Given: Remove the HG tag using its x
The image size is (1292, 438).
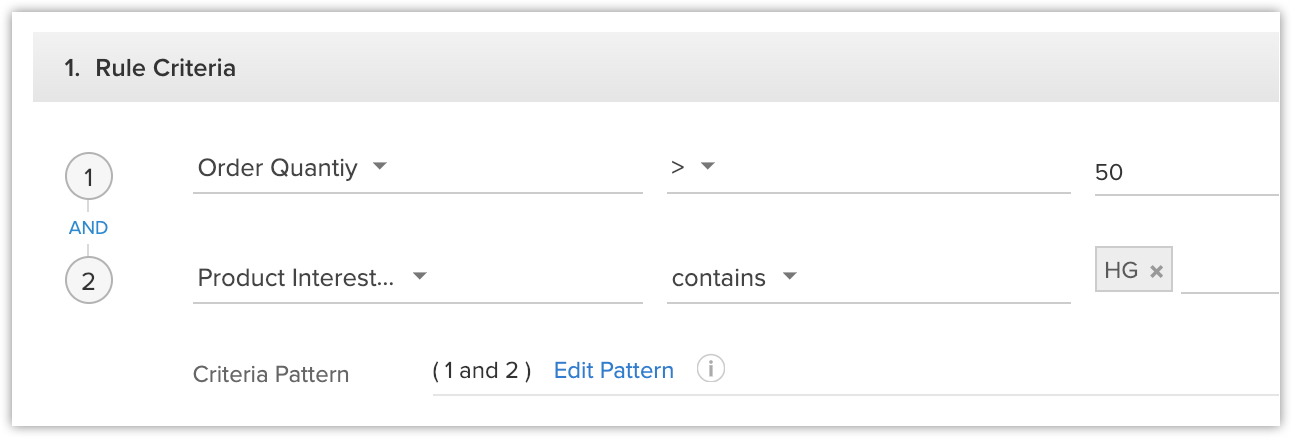Looking at the screenshot, I should point(1156,271).
